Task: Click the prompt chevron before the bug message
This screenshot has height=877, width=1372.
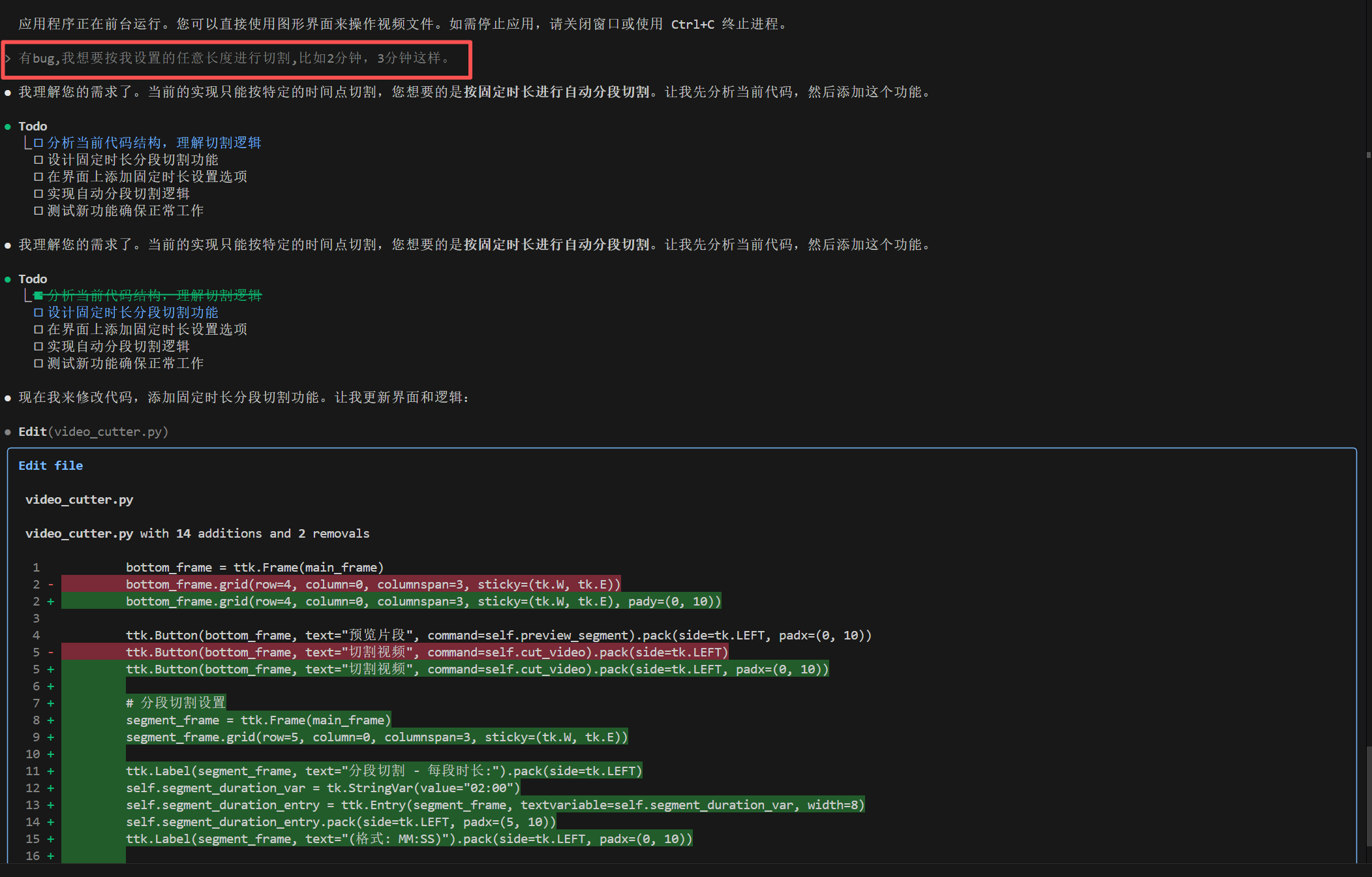Action: click(8, 58)
